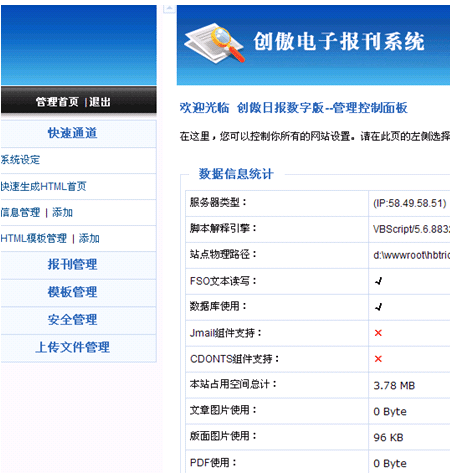Click the red X beside CDONTS组件支持
450x476 pixels.
click(x=378, y=359)
